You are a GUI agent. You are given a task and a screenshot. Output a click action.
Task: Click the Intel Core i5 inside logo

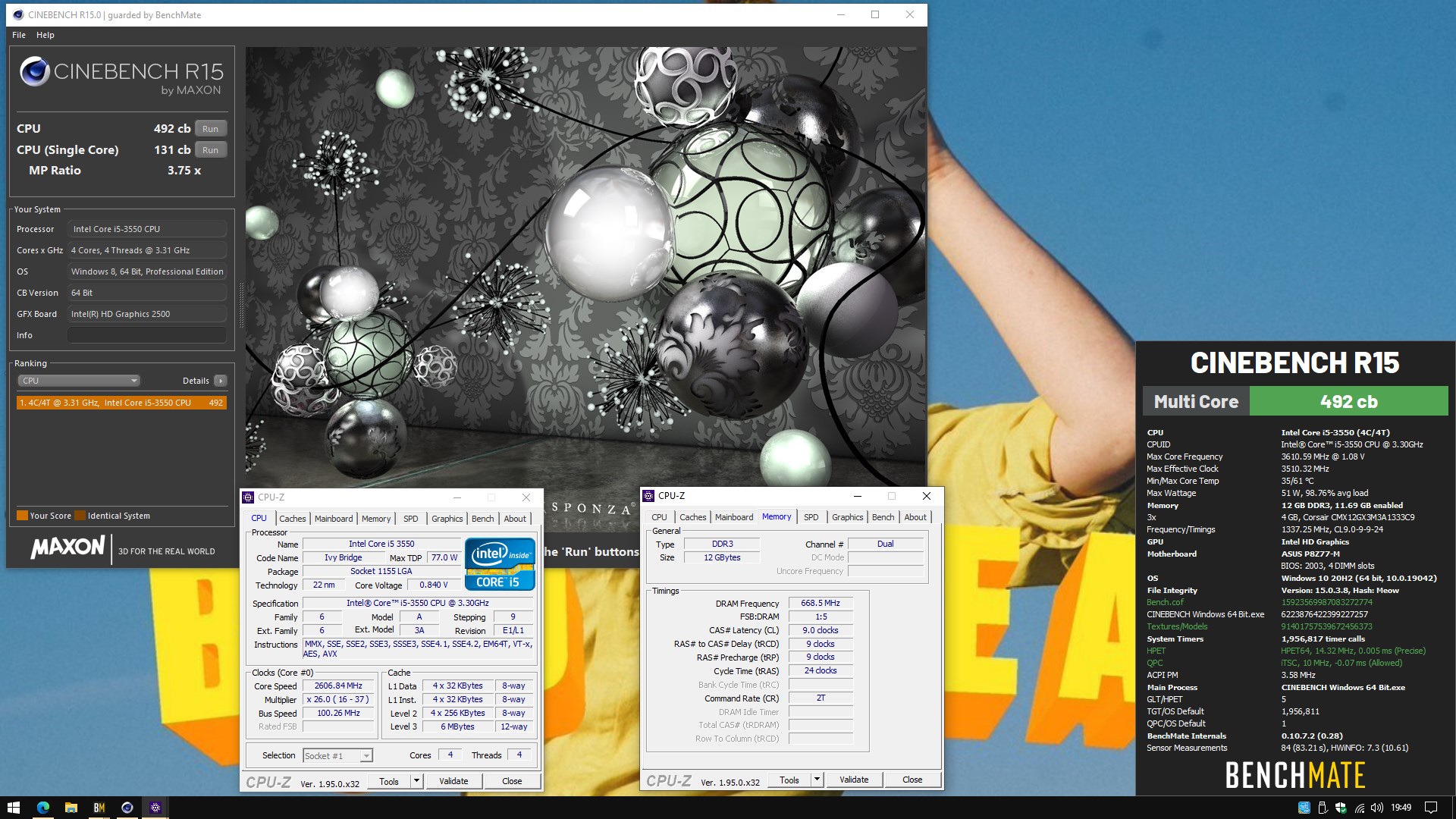point(500,564)
